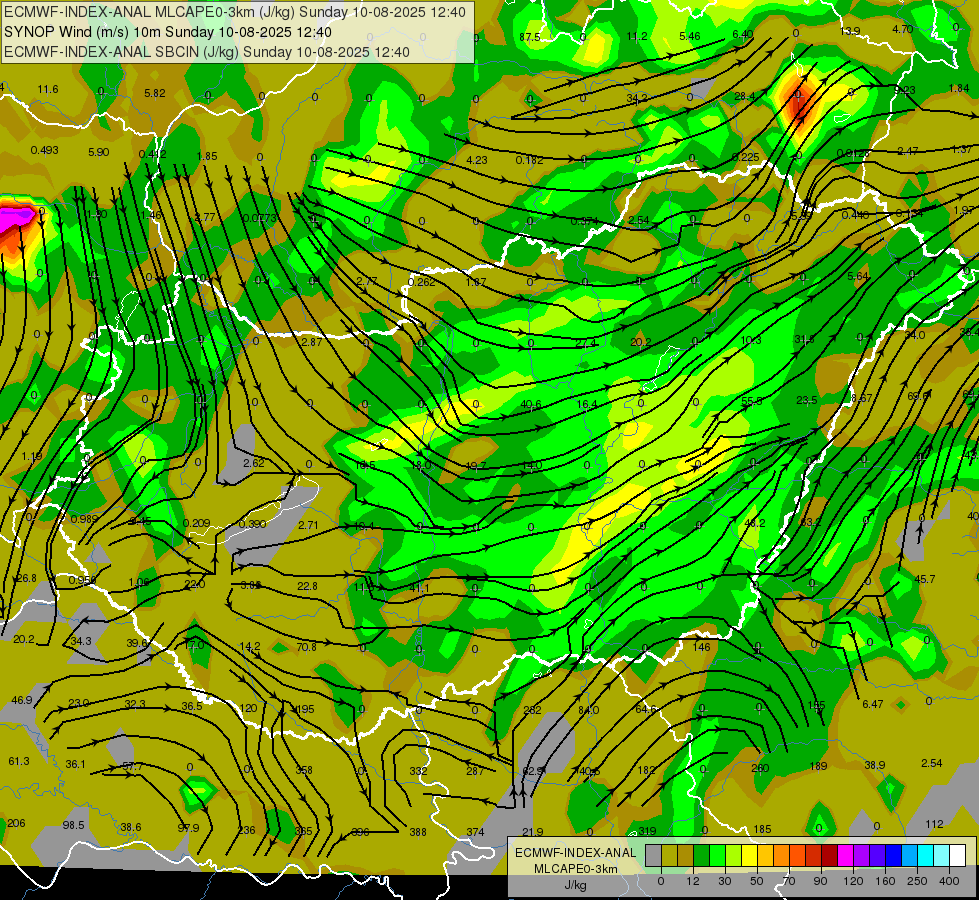Click the map value 5.82

155,93
